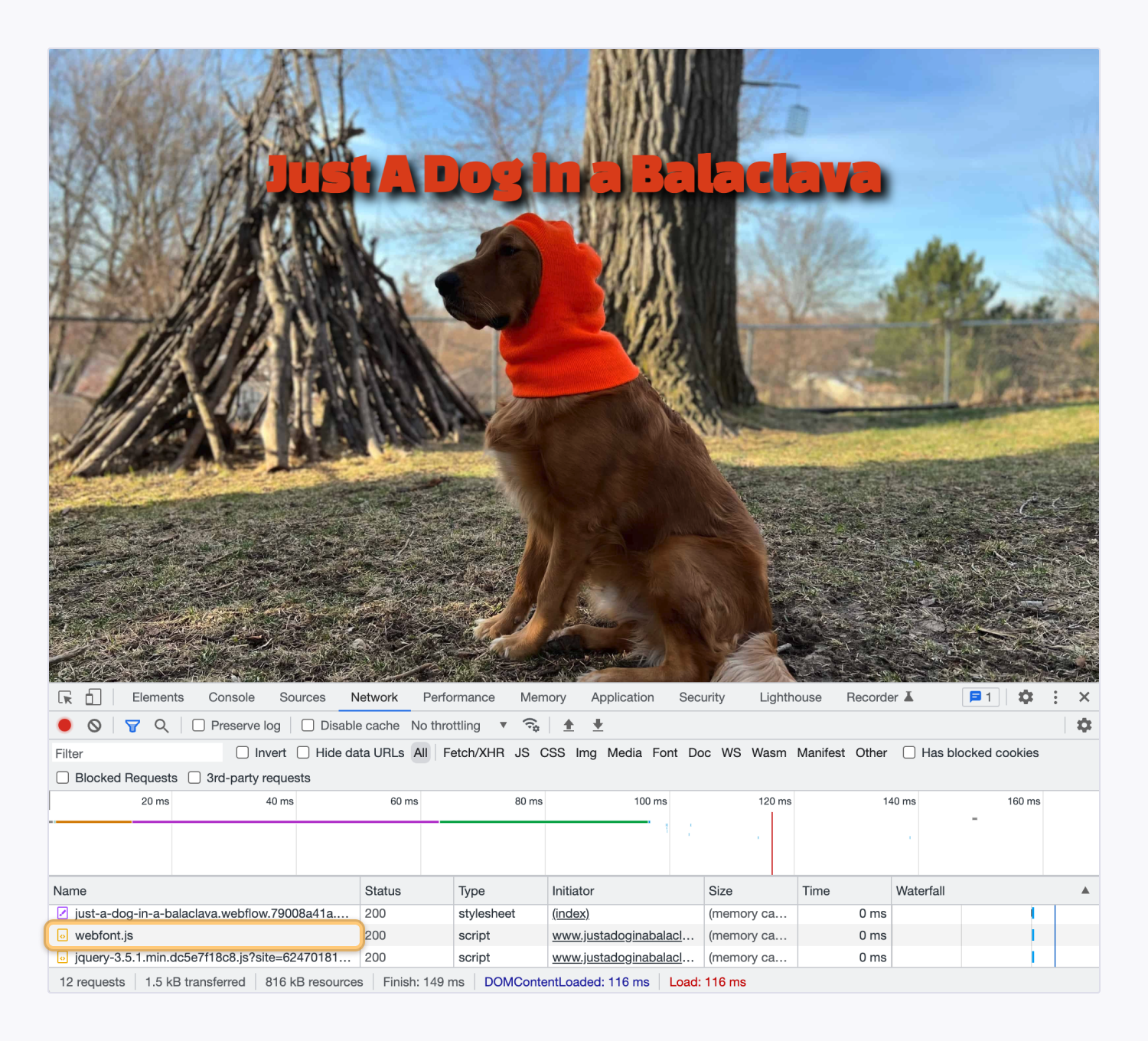Image resolution: width=1148 pixels, height=1041 pixels.
Task: Clear the network log
Action: pyautogui.click(x=94, y=726)
